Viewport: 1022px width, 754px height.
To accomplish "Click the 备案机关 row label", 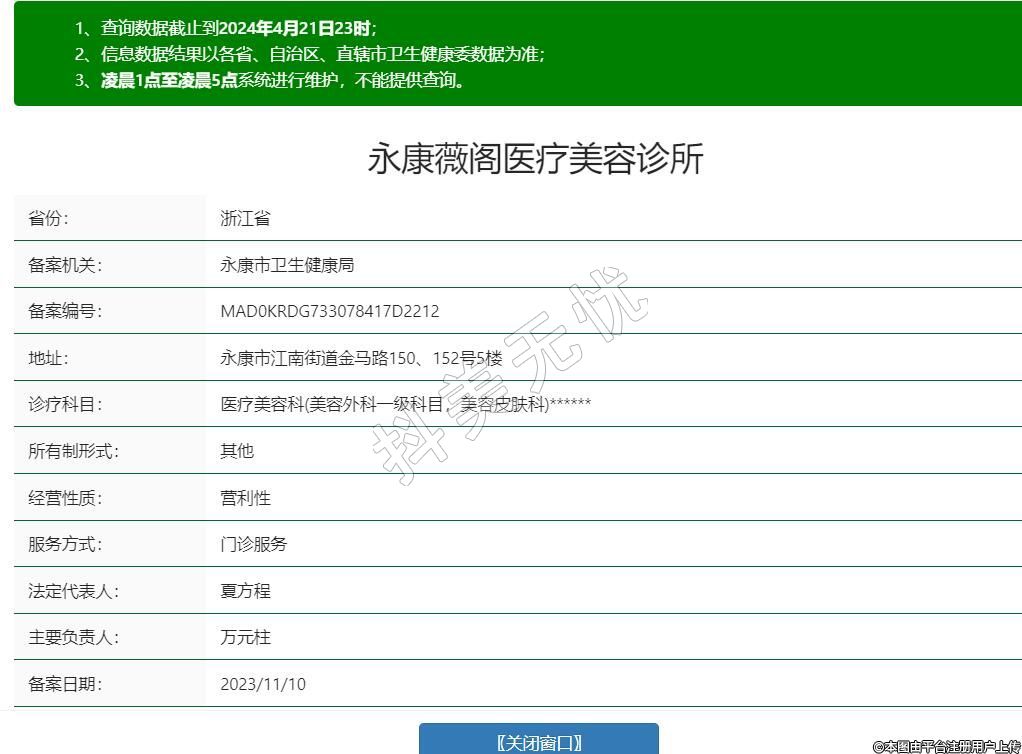I will (x=65, y=265).
